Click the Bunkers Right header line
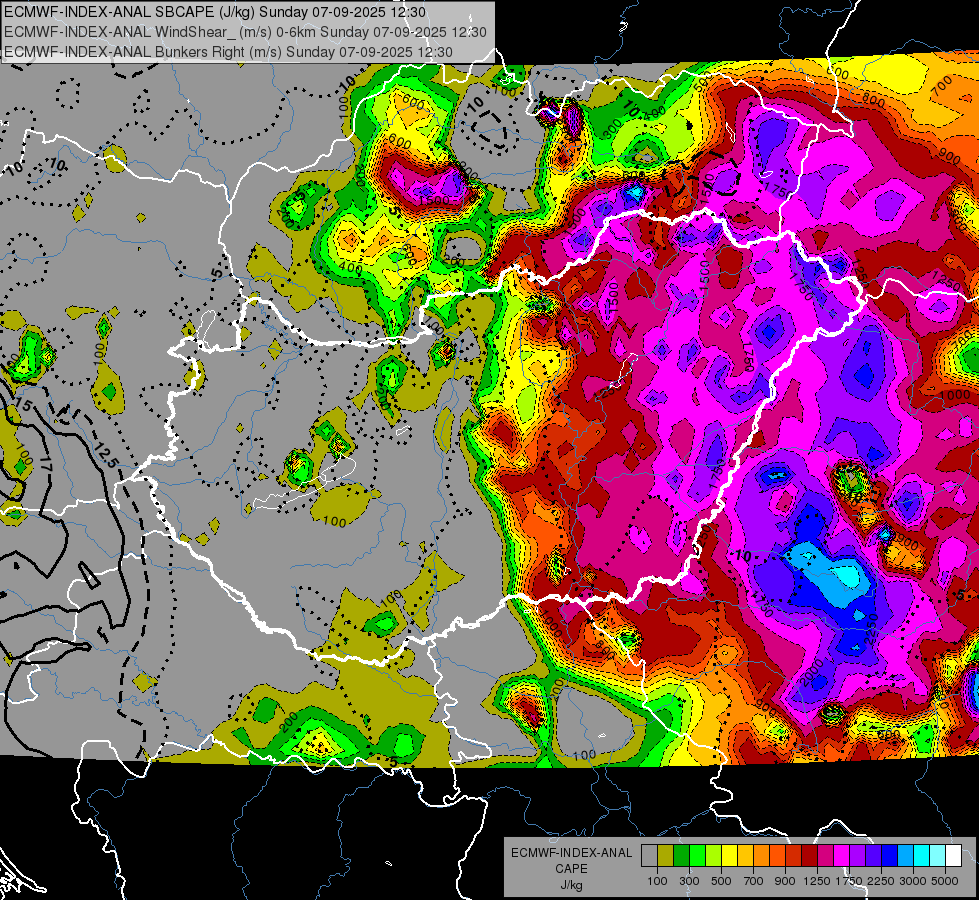The height and width of the screenshot is (900, 979). (x=228, y=52)
